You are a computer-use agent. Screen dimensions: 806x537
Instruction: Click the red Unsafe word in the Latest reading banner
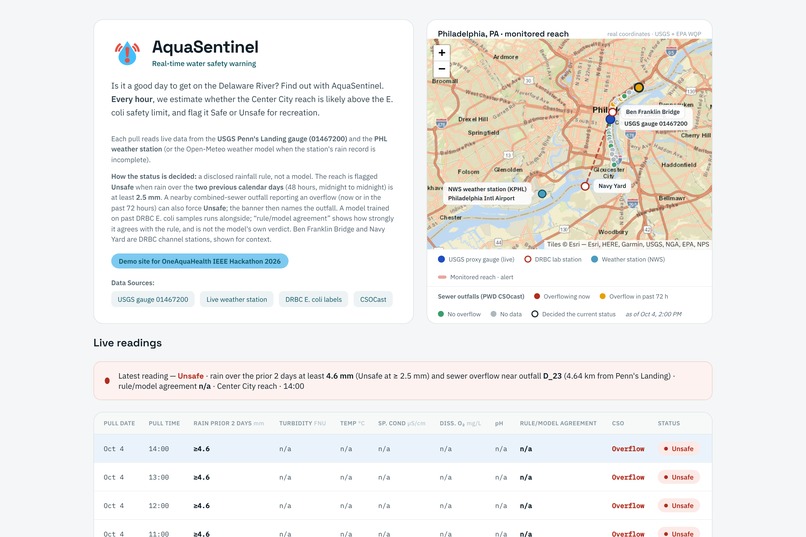190,376
